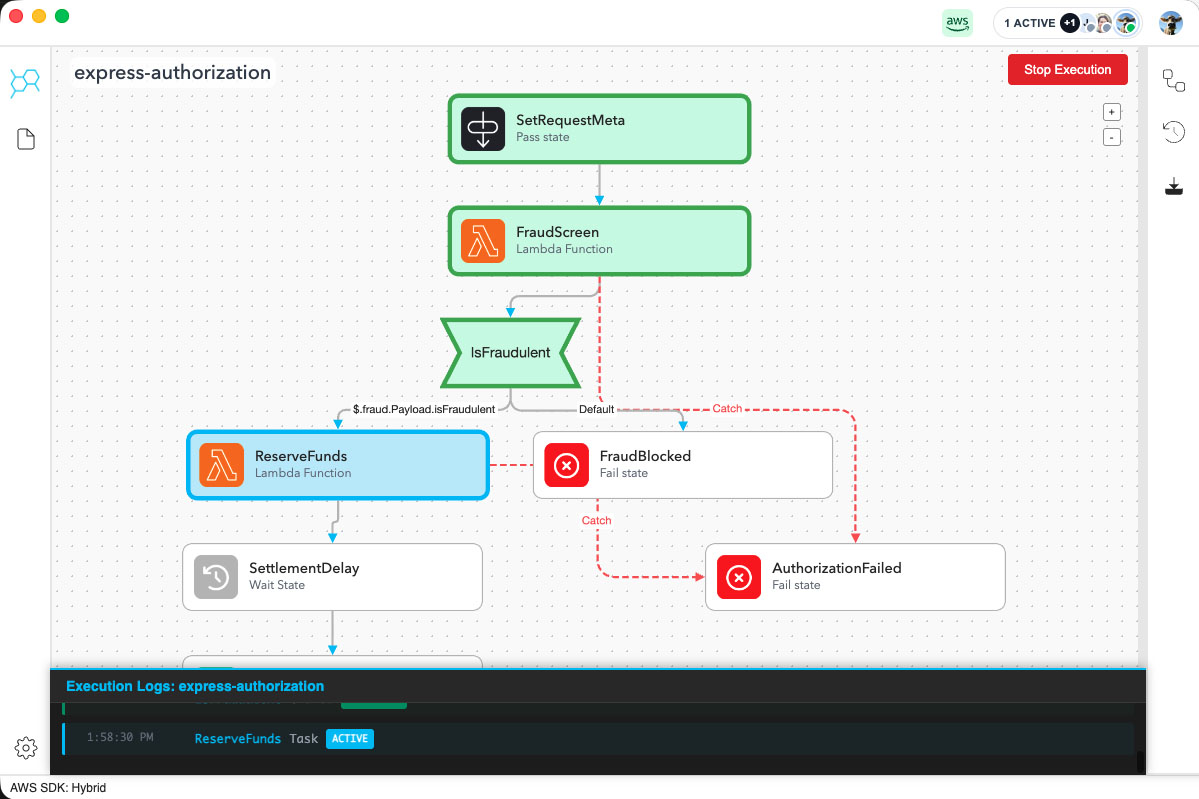Click the fail icon on FraudBlocked
Image resolution: width=1199 pixels, height=799 pixels.
pyautogui.click(x=567, y=465)
